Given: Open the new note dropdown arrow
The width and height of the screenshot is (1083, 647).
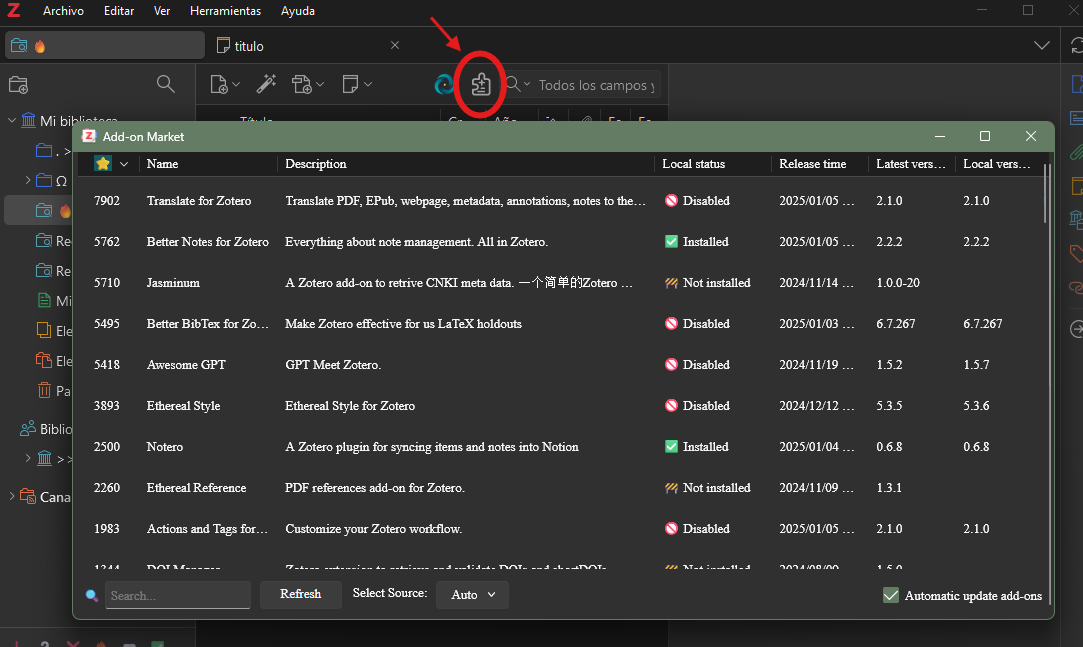Looking at the screenshot, I should click(x=367, y=84).
